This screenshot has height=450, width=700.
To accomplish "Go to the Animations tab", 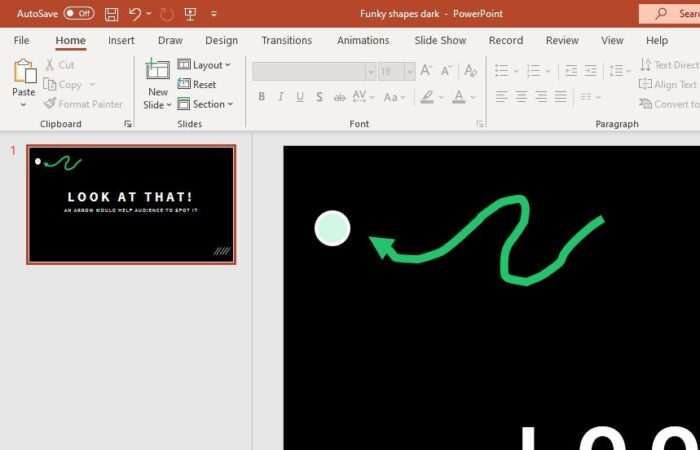I will (x=363, y=41).
